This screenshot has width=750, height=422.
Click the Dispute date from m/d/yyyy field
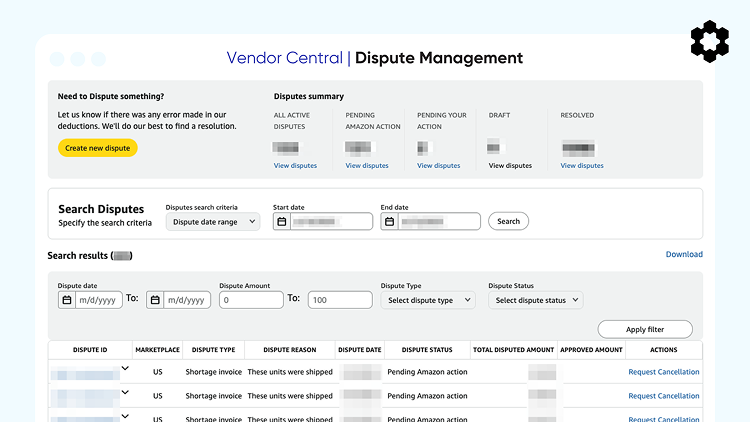pos(99,300)
